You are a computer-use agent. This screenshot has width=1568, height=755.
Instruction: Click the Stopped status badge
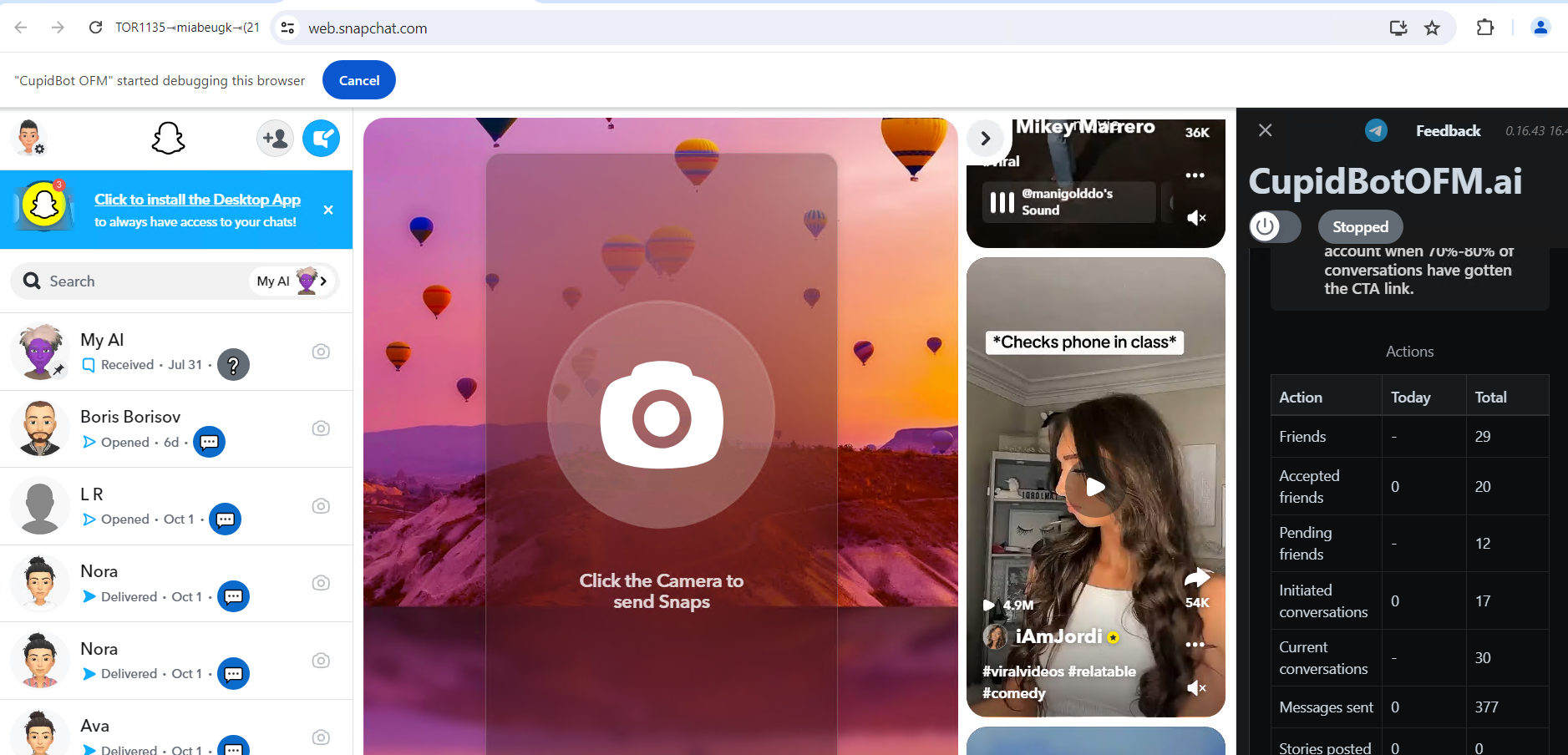pos(1360,227)
